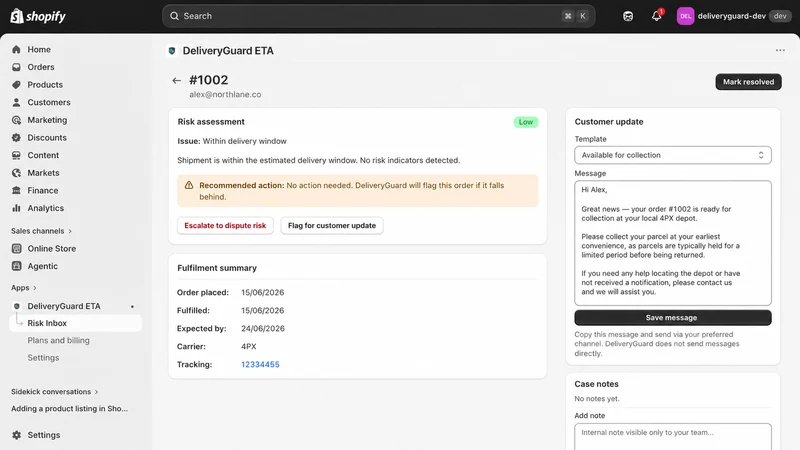Open tracking number 12334455 link
800x450 pixels.
click(260, 364)
